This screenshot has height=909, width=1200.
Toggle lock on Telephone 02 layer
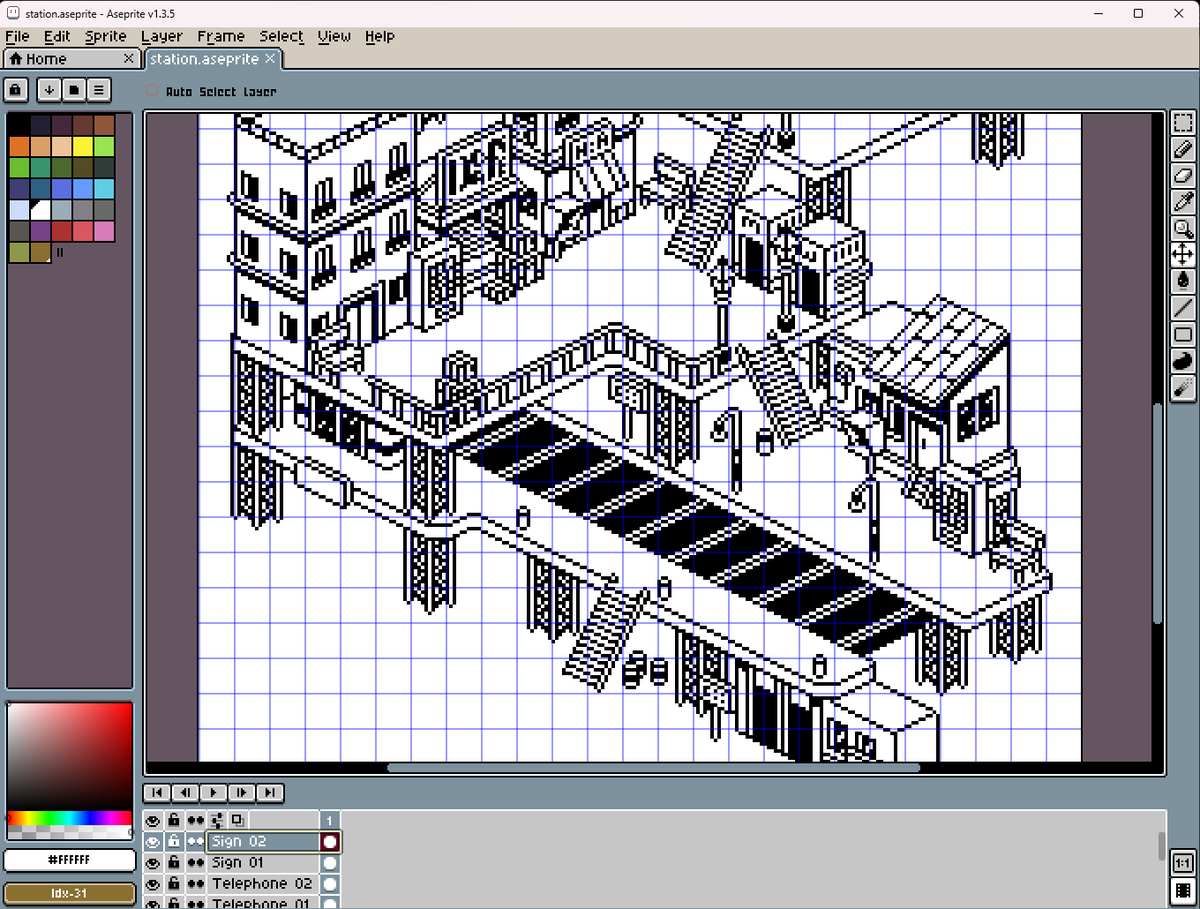(x=173, y=884)
